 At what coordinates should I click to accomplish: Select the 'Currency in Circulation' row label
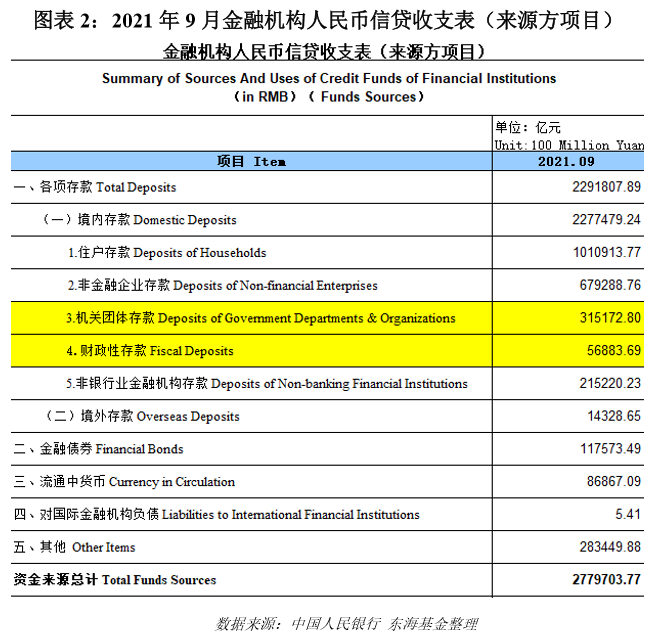(x=124, y=481)
